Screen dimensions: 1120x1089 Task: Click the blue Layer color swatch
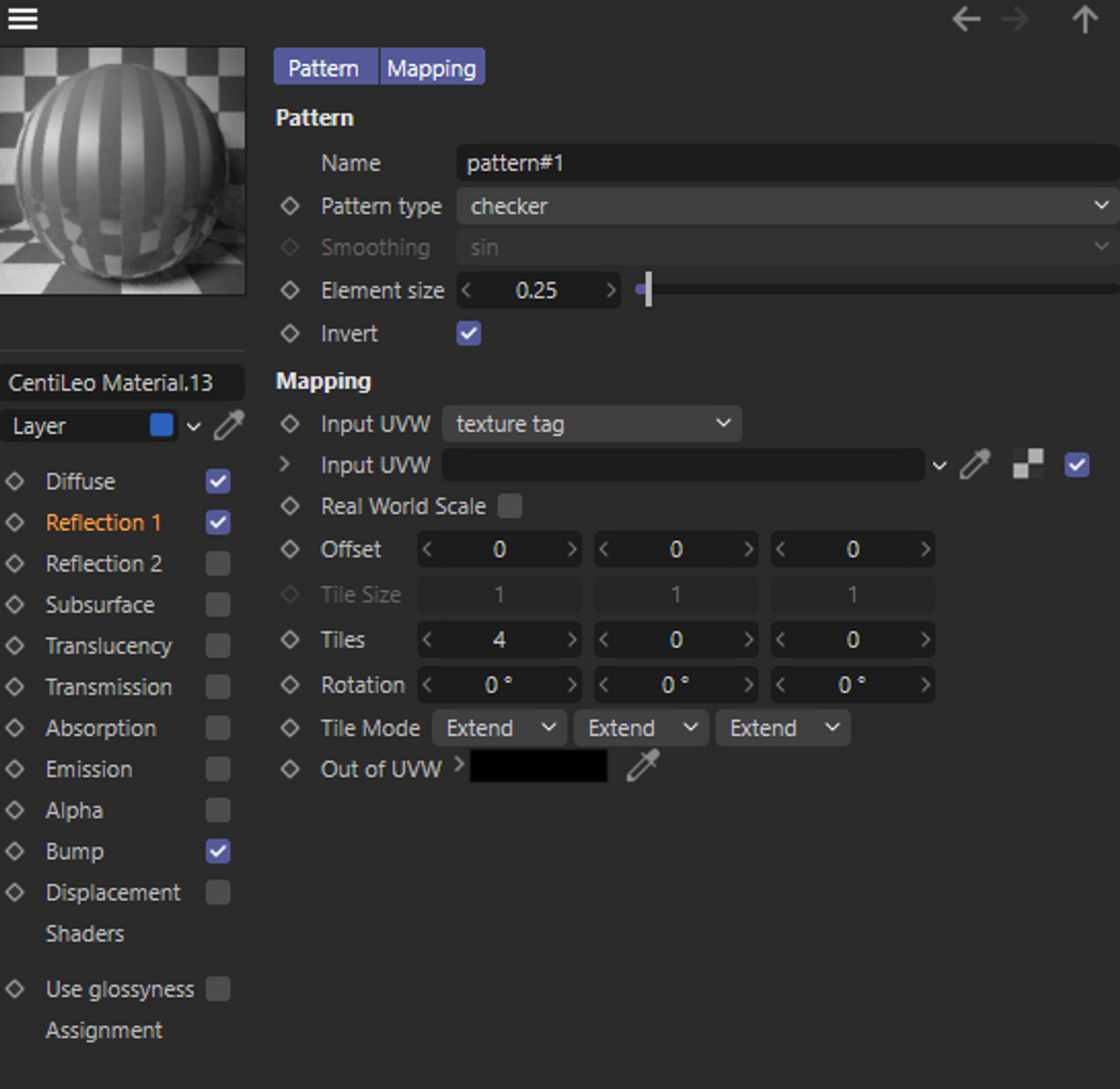[161, 425]
